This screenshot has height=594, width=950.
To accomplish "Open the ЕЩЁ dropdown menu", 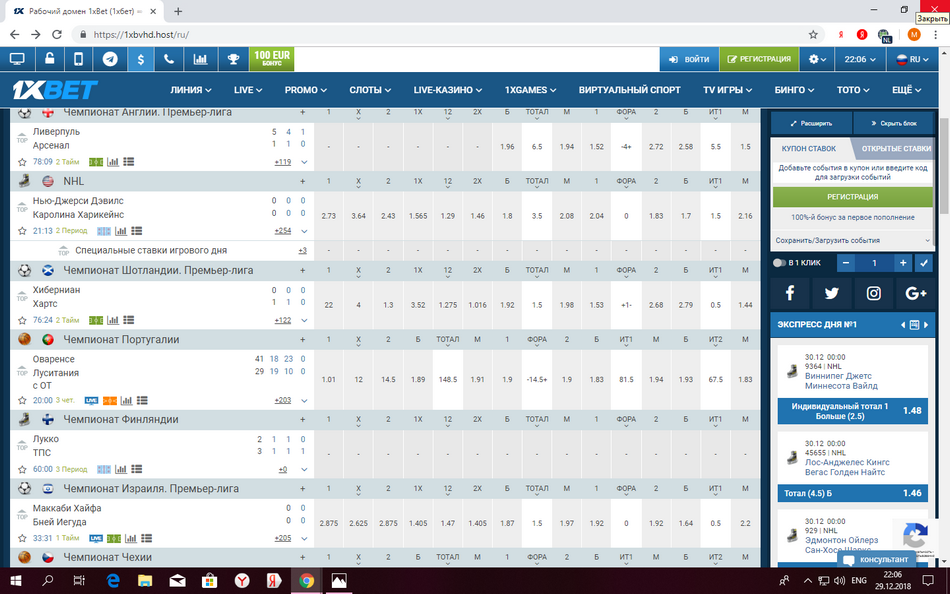I will [x=906, y=90].
